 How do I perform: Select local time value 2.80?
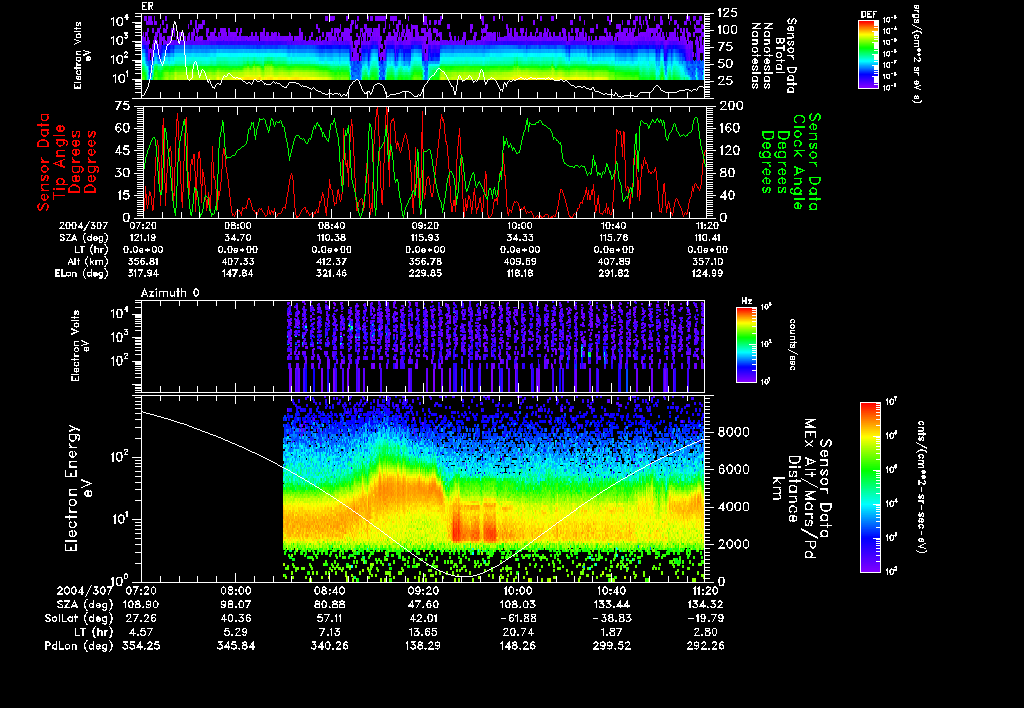click(x=705, y=632)
